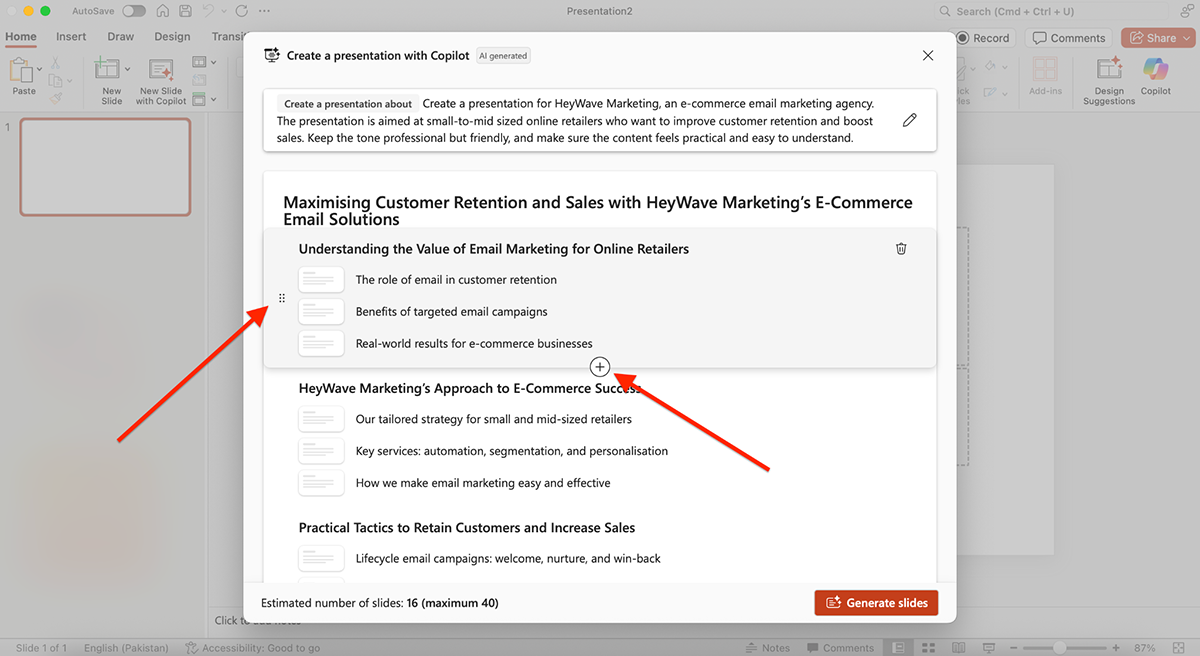
Task: Switch to Slide Sorter view icon
Action: click(928, 648)
